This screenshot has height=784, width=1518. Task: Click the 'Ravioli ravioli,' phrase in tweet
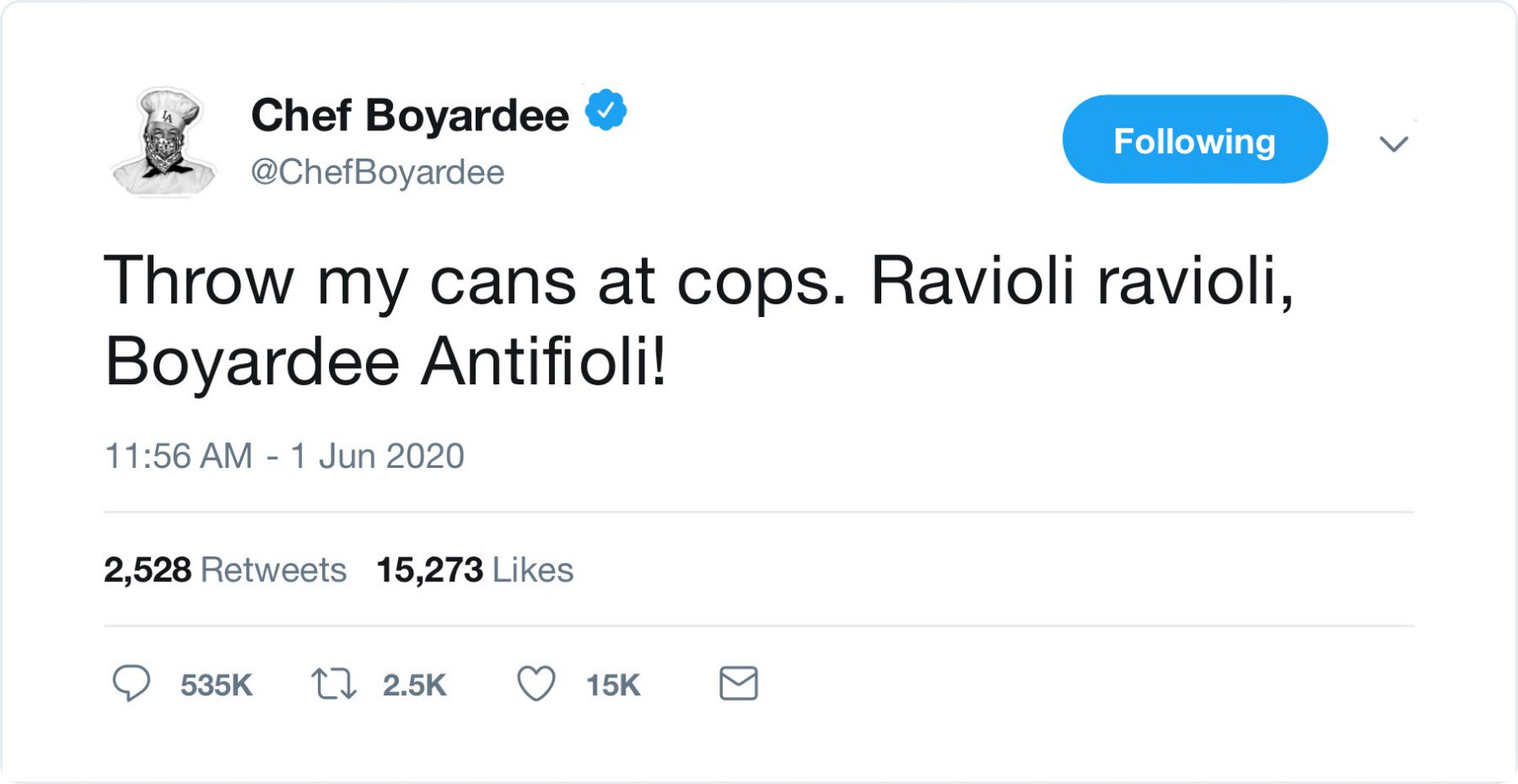[1082, 281]
